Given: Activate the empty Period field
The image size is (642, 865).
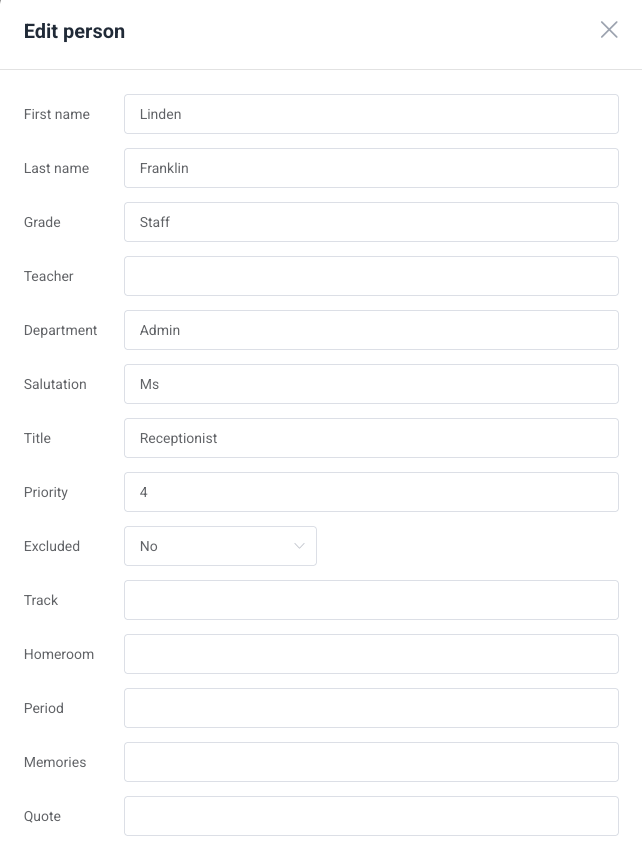Looking at the screenshot, I should click(371, 708).
